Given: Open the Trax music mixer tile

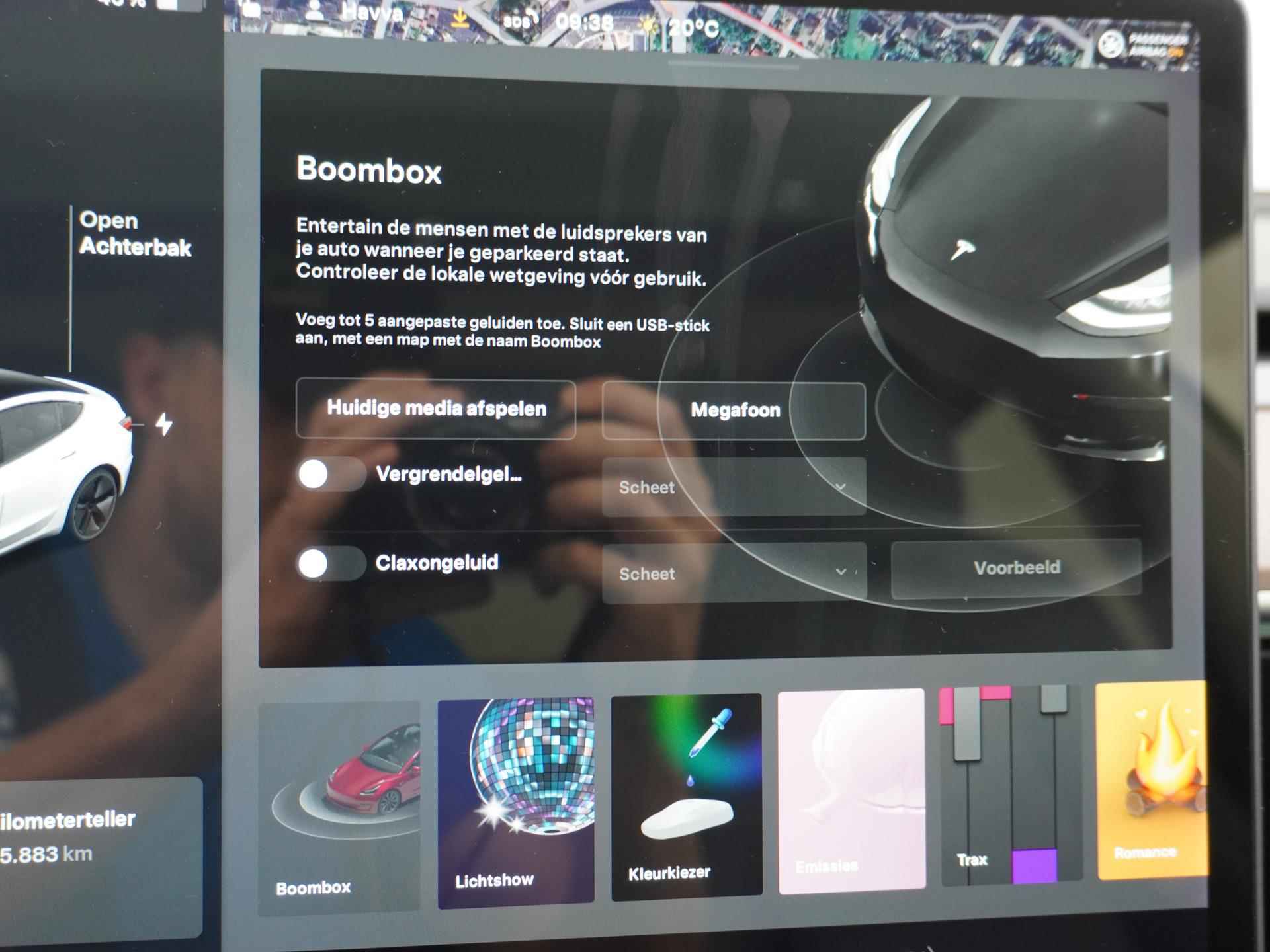Looking at the screenshot, I should coord(1011,784).
